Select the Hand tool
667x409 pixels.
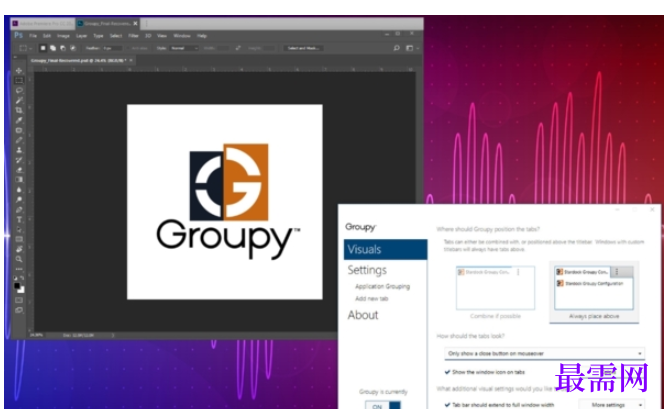click(x=19, y=249)
